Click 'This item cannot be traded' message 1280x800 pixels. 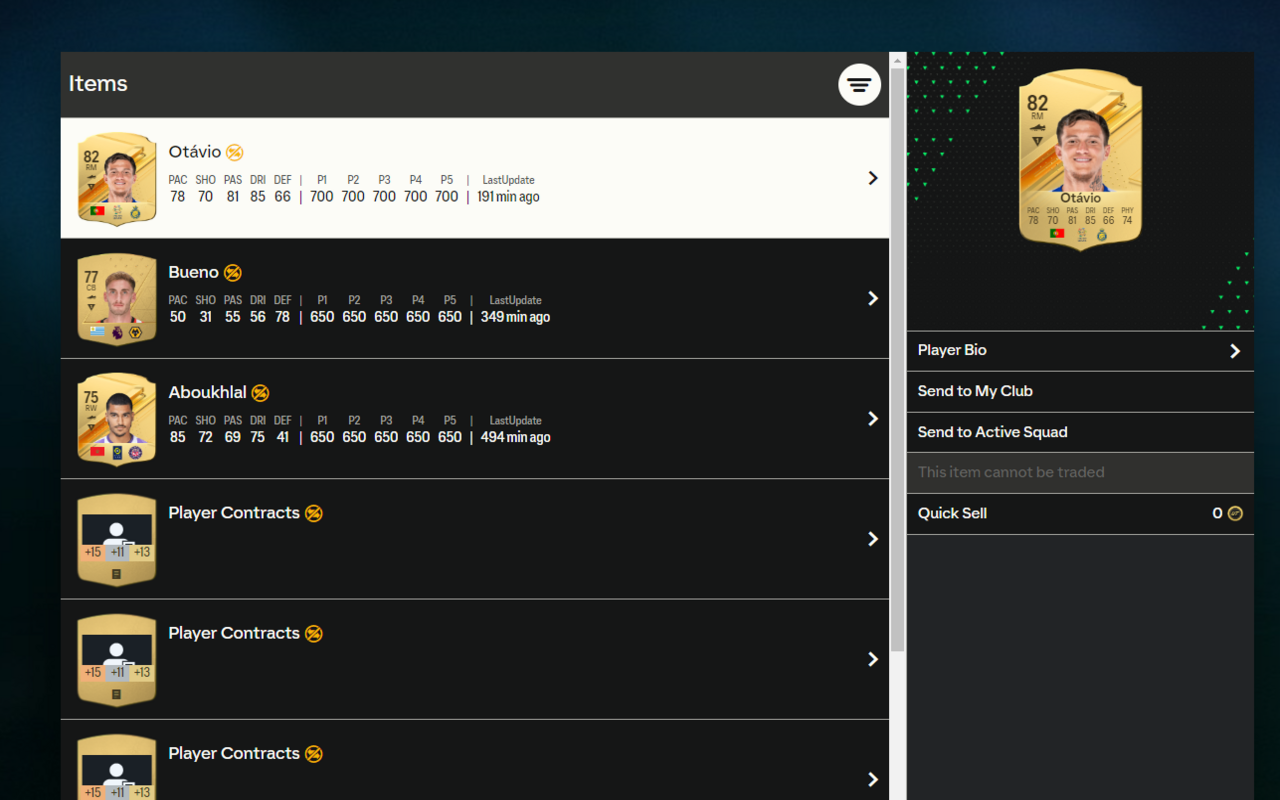(x=1011, y=473)
